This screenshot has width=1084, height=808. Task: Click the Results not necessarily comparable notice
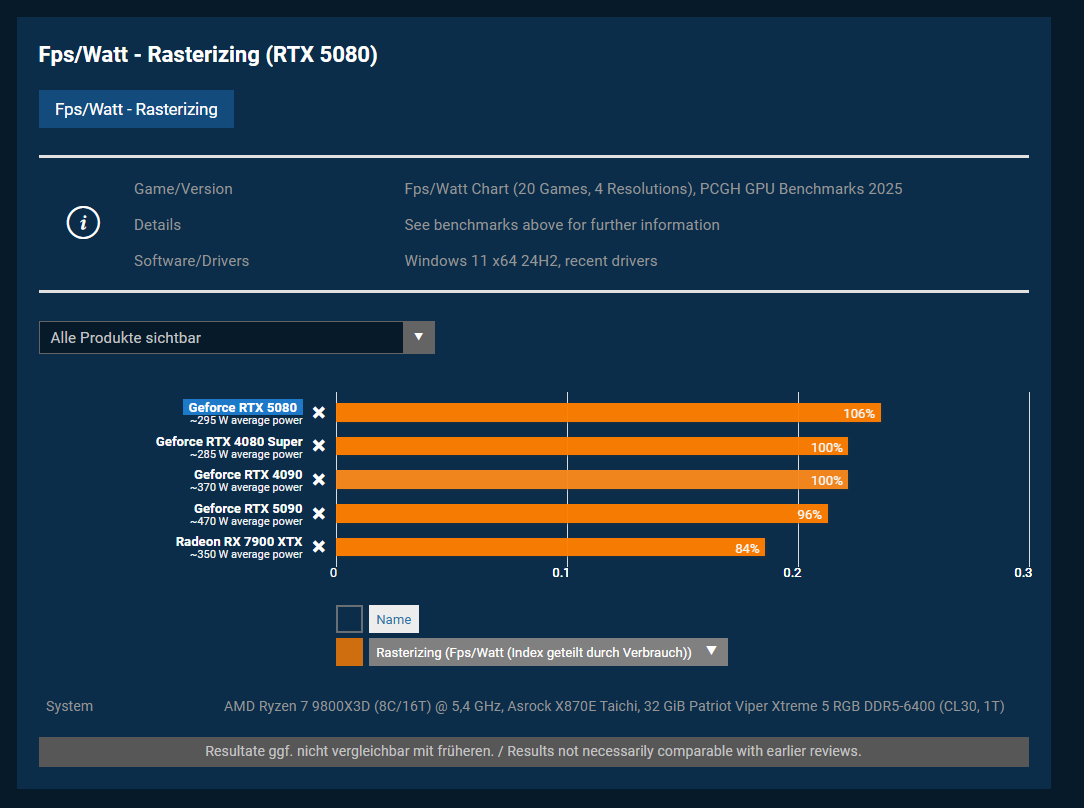tap(534, 751)
